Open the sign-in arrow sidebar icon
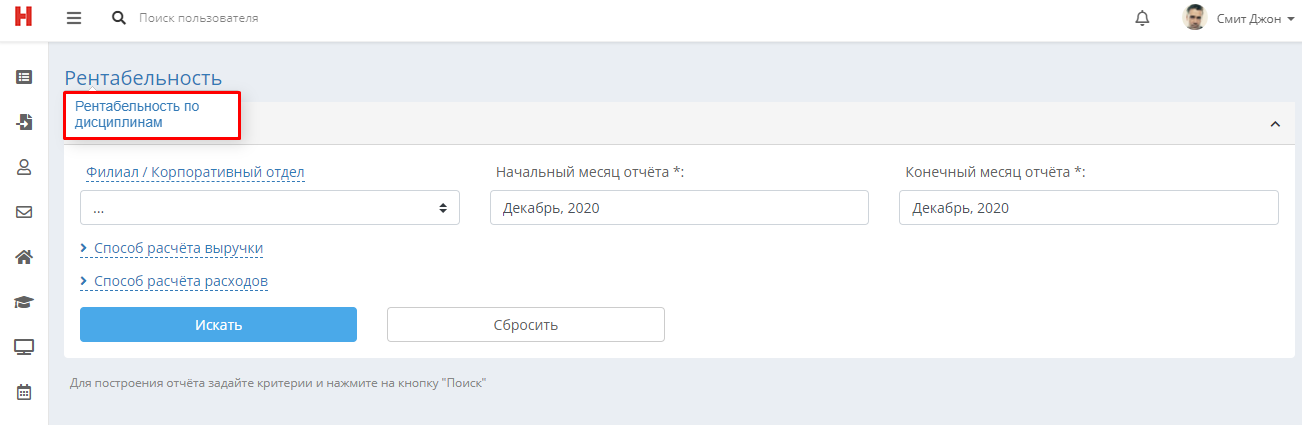1302x425 pixels. pos(24,122)
